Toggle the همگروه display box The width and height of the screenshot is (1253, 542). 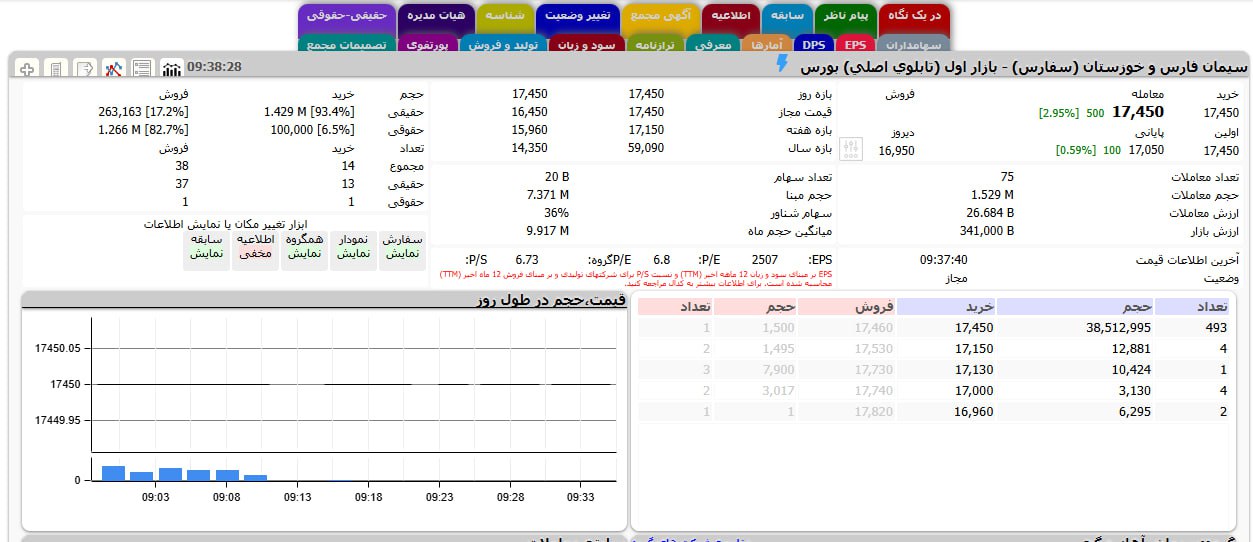coord(304,248)
